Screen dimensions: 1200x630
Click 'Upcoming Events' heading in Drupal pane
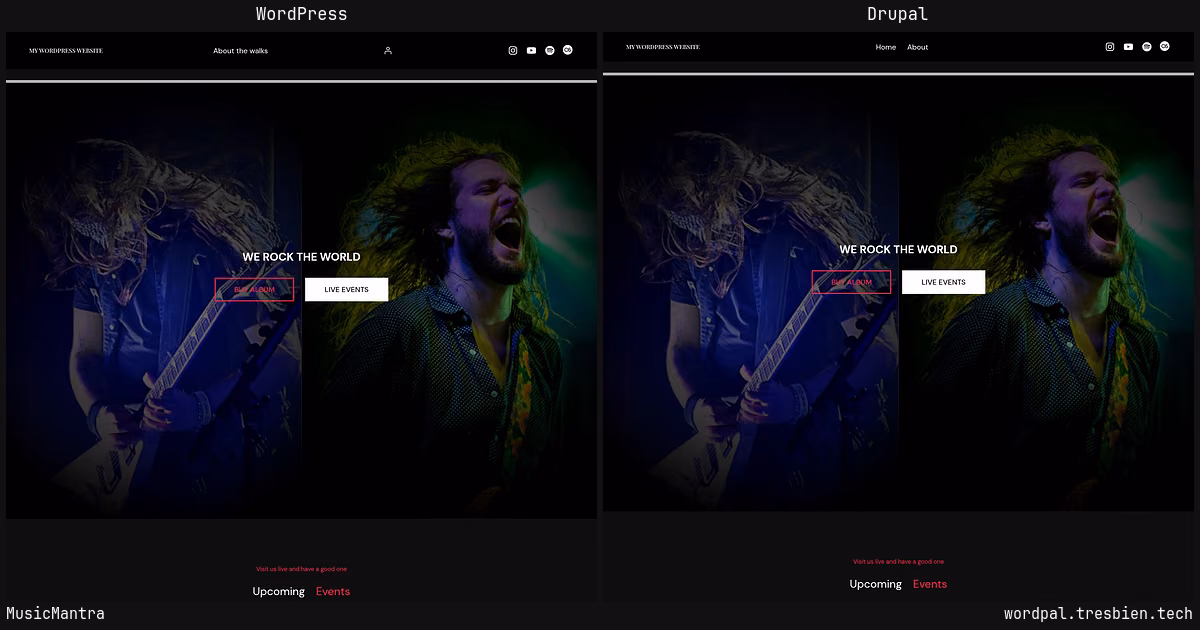[898, 584]
